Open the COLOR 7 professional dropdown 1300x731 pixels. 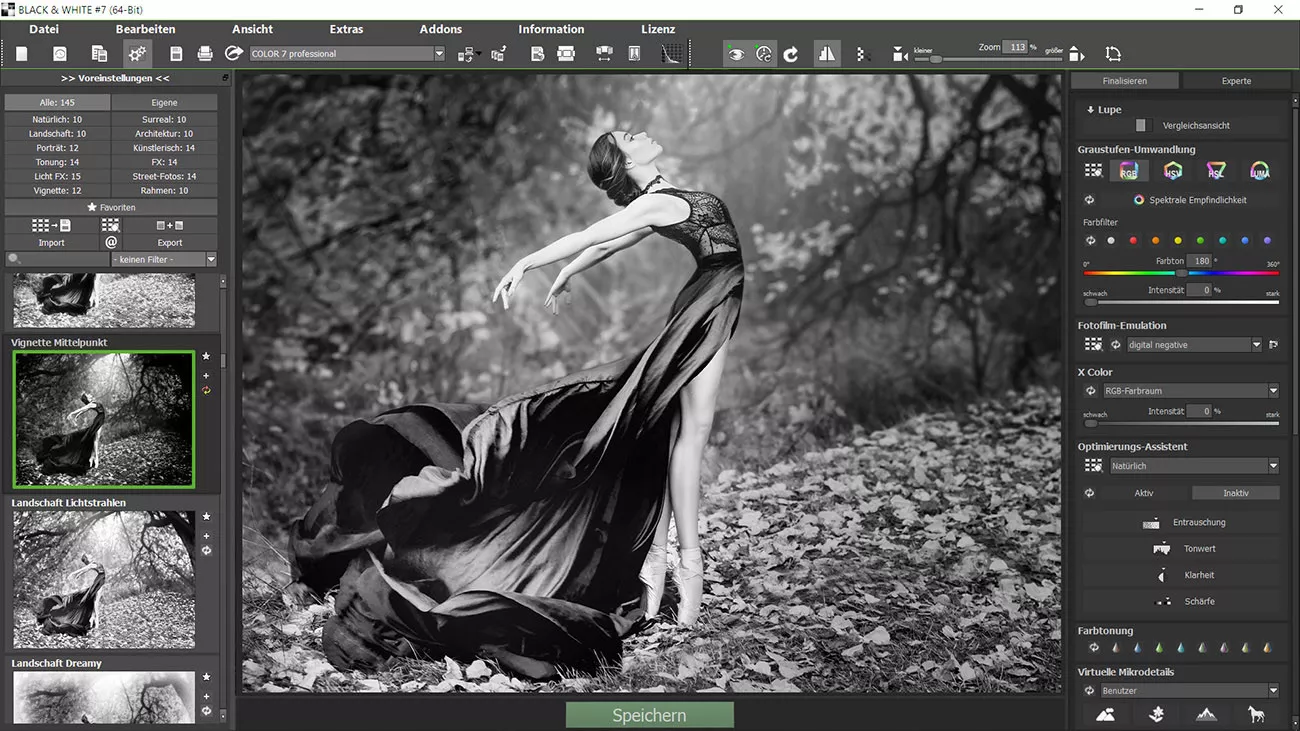[x=347, y=54]
